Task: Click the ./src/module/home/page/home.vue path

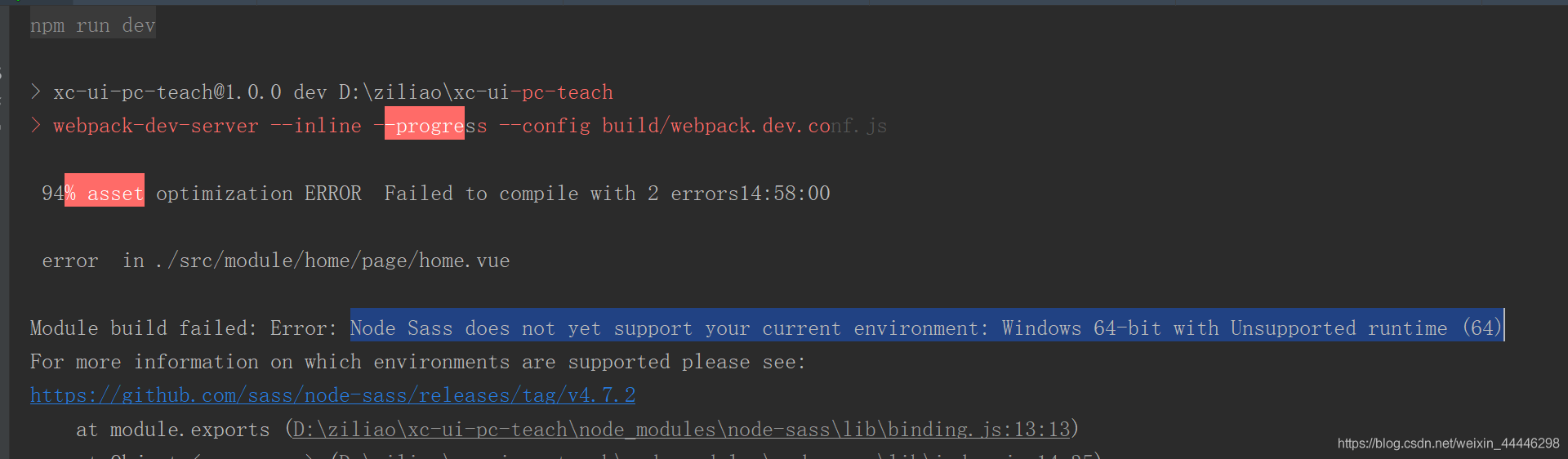Action: [x=332, y=261]
